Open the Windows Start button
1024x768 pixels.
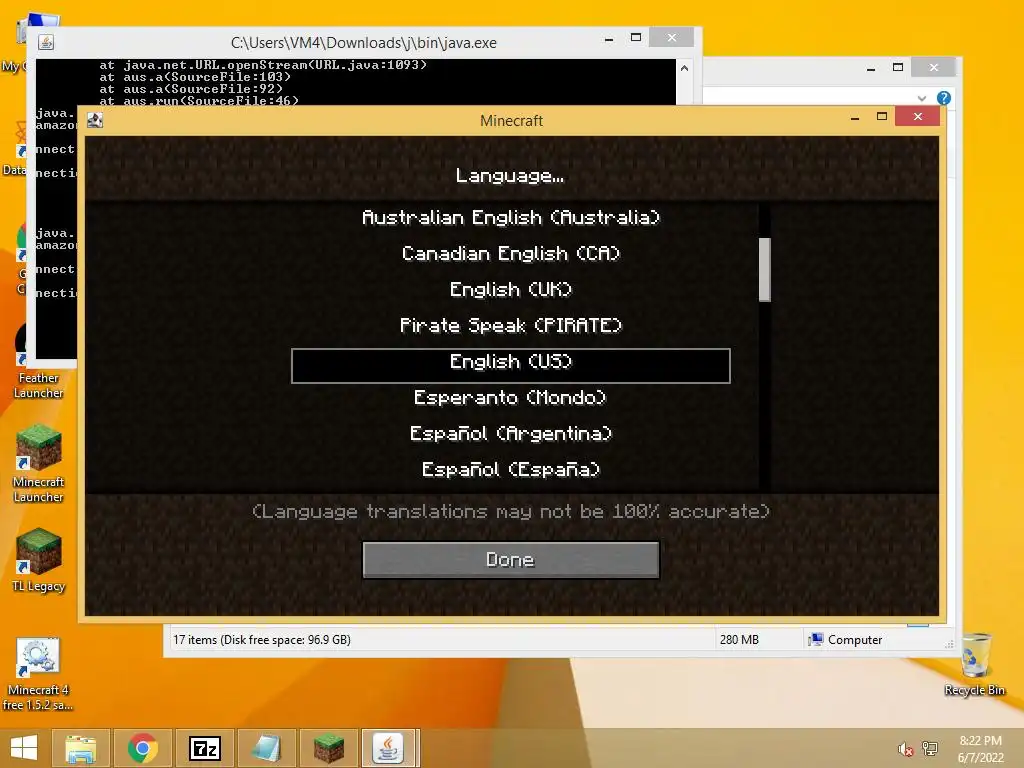[24, 748]
